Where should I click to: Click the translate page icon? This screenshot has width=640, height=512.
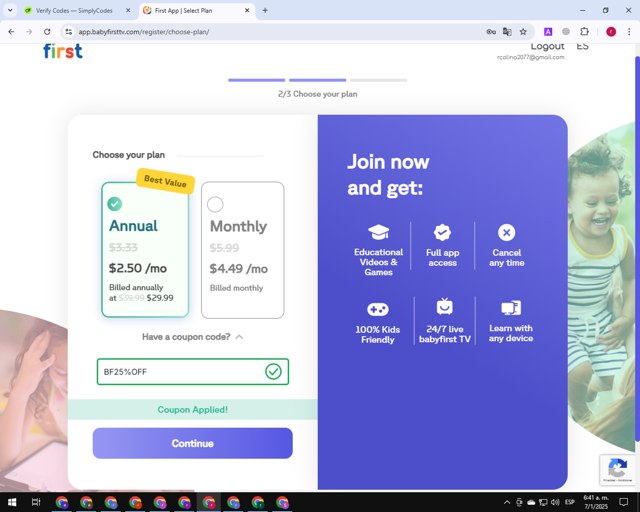pyautogui.click(x=507, y=32)
